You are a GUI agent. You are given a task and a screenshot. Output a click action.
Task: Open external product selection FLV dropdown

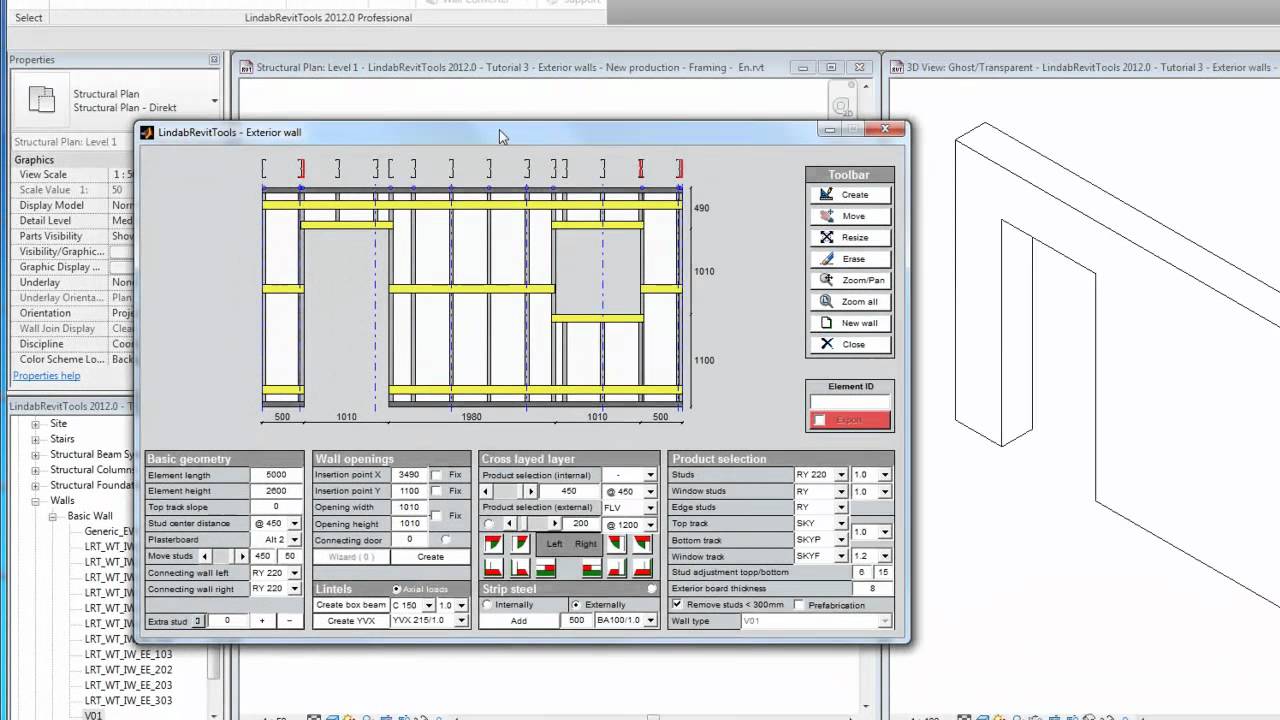coord(650,508)
